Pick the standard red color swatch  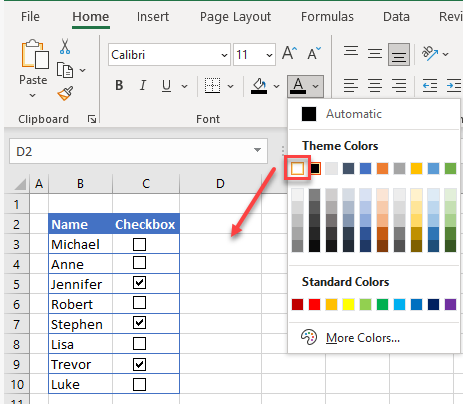click(x=314, y=304)
